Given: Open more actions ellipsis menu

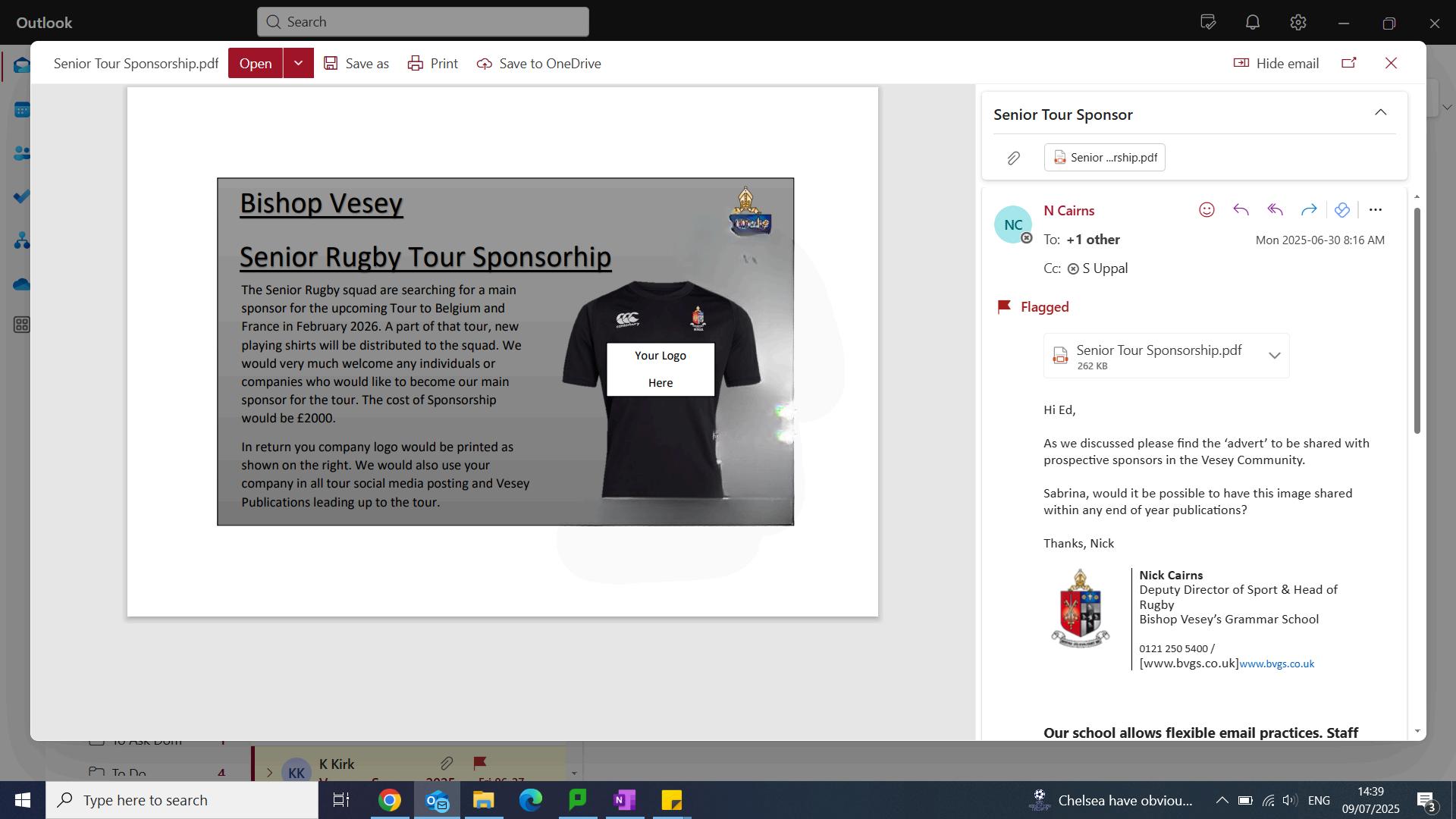Looking at the screenshot, I should tap(1375, 210).
